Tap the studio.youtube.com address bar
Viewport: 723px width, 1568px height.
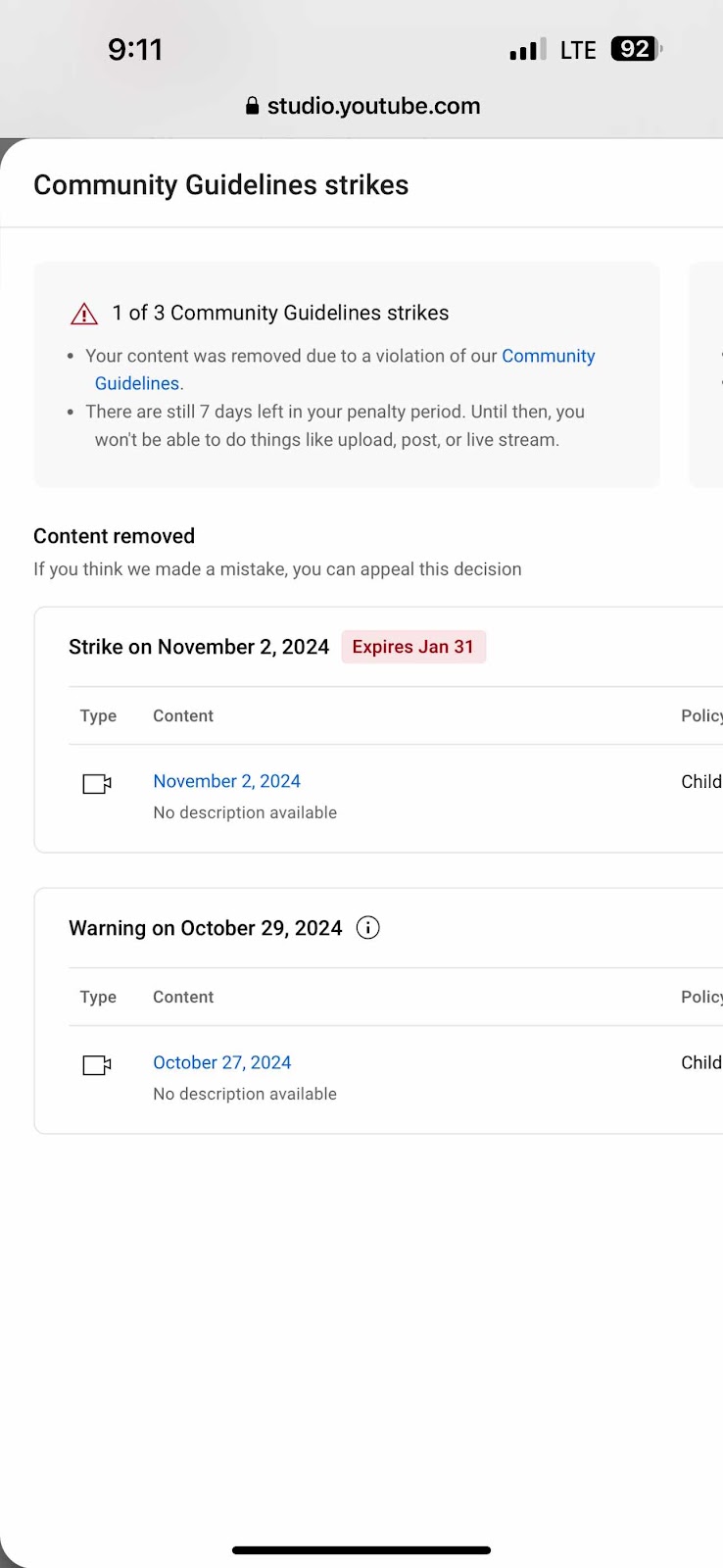click(x=362, y=106)
